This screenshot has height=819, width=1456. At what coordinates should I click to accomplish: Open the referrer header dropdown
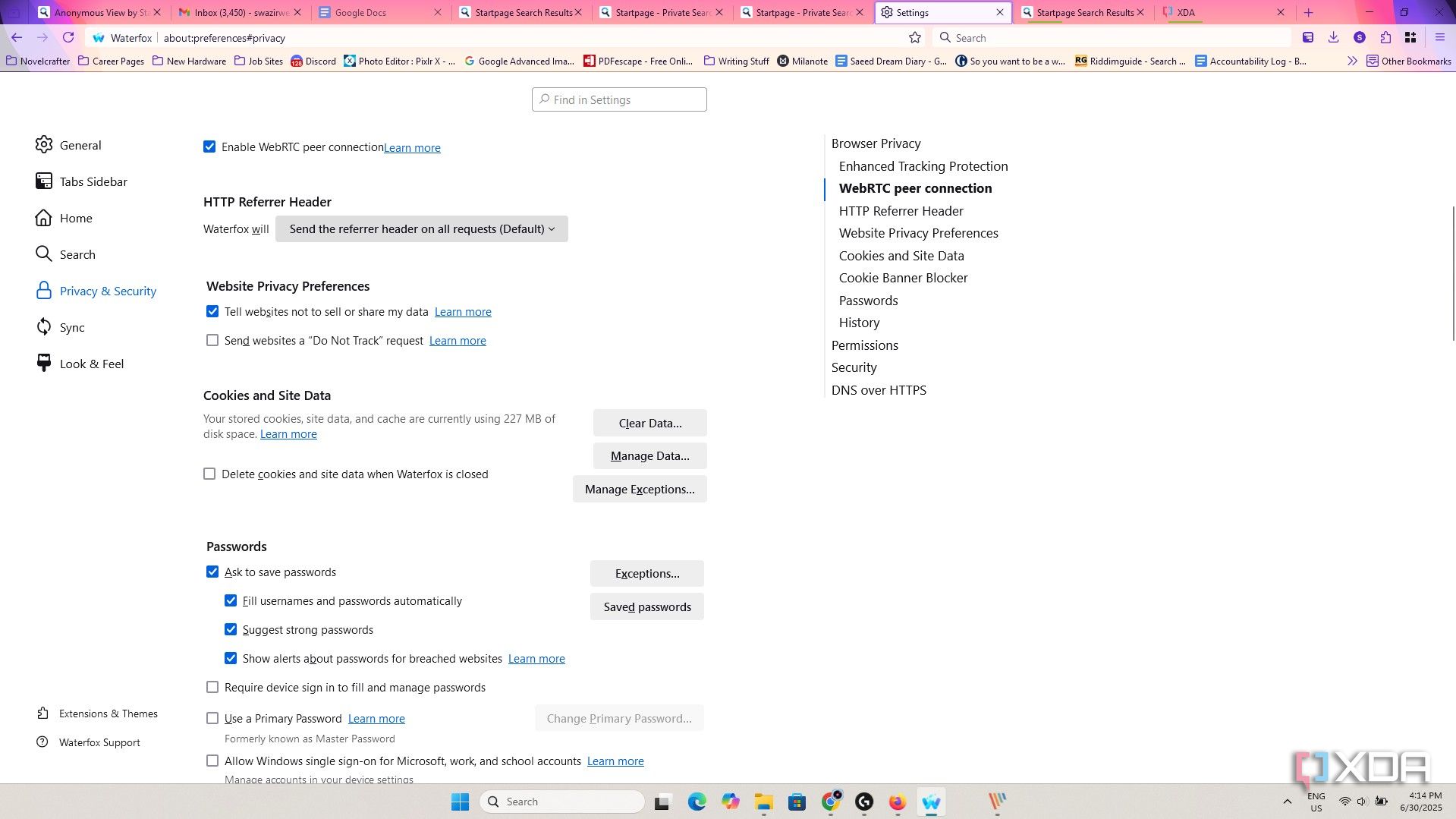coord(422,228)
